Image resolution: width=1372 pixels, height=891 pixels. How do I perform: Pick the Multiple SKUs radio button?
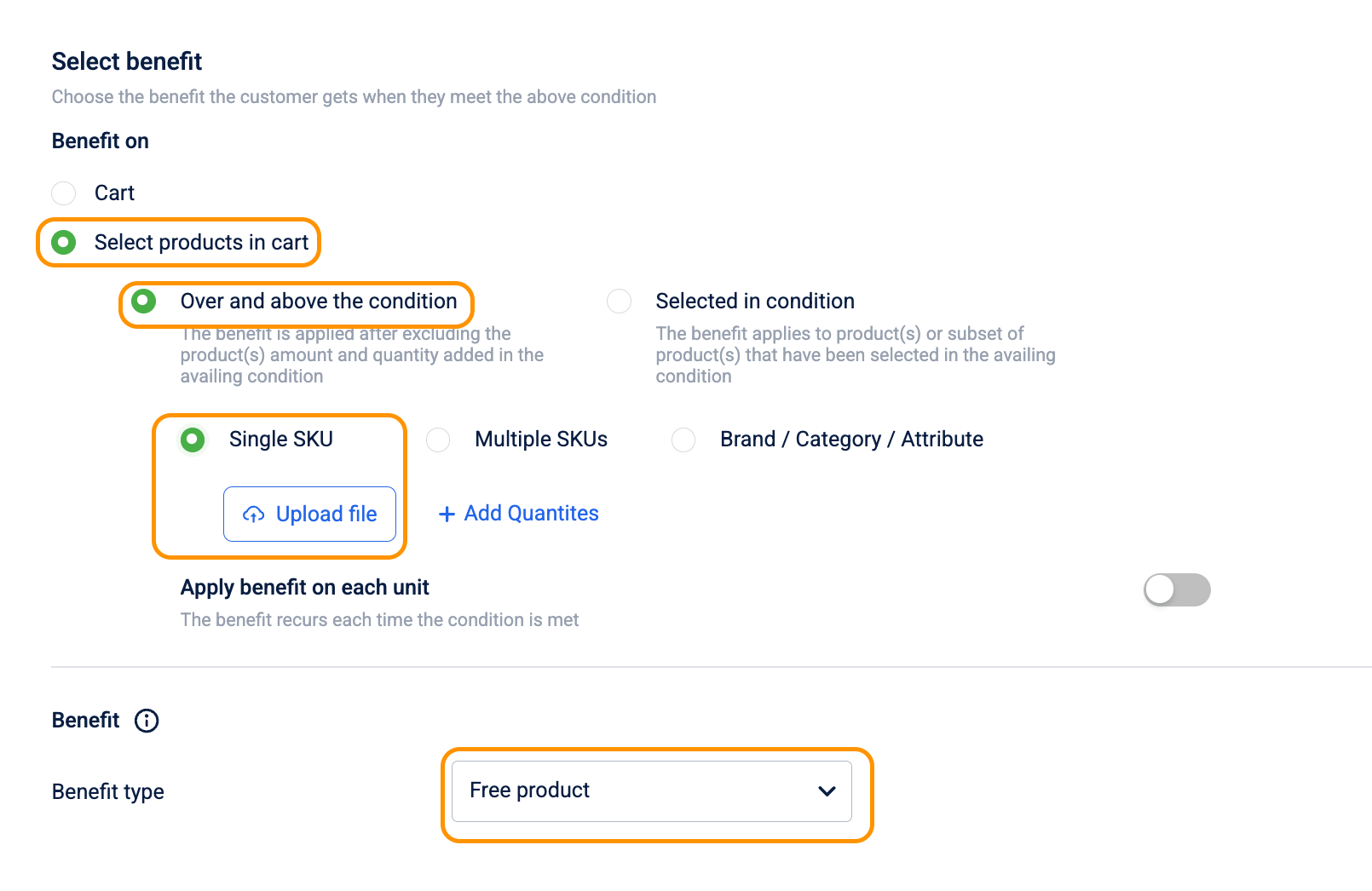[438, 440]
